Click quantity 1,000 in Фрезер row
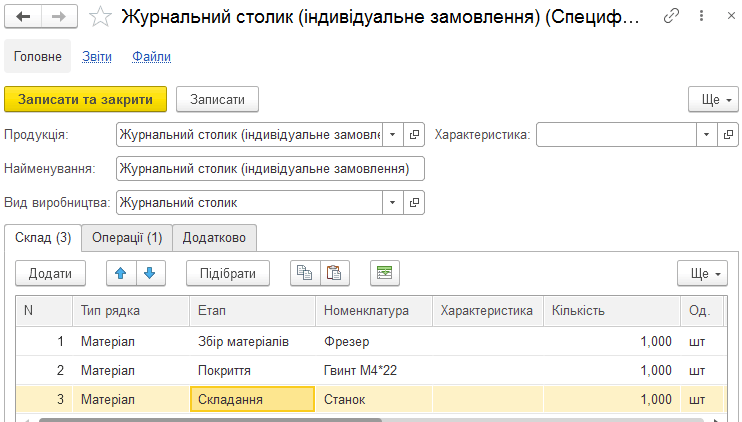The image size is (742, 422). 612,342
